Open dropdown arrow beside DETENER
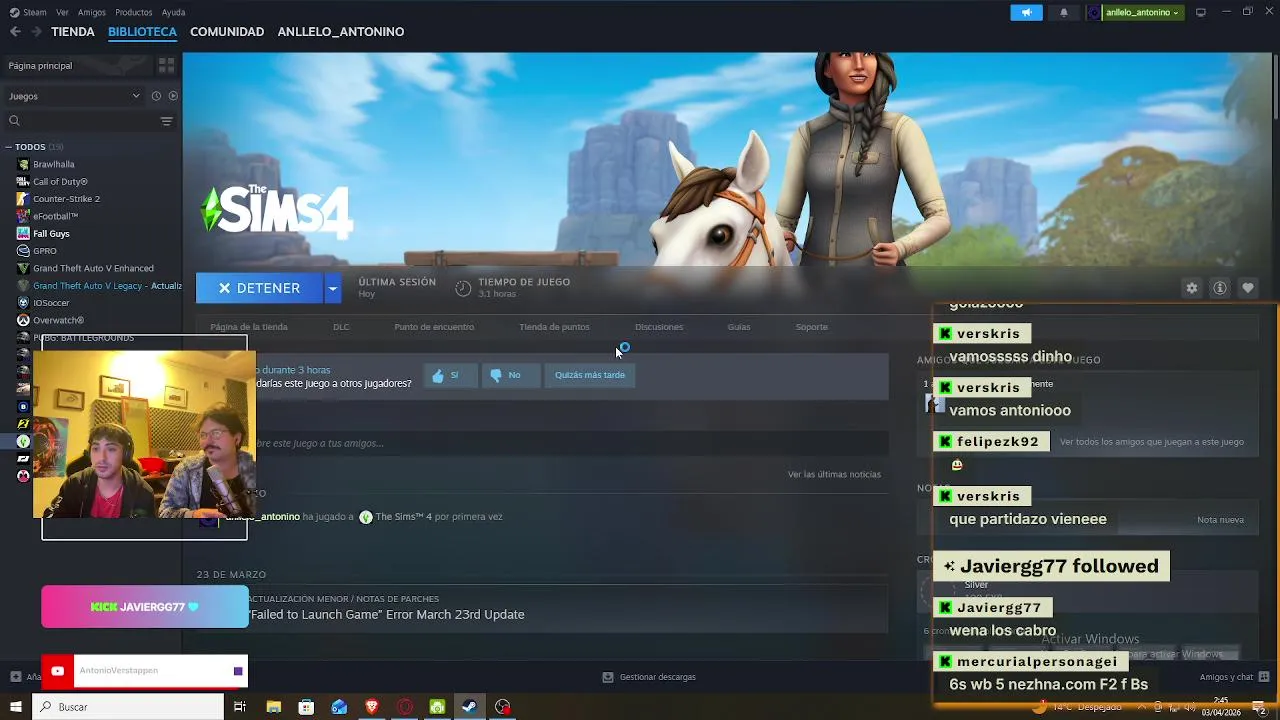The height and width of the screenshot is (720, 1280). 333,288
